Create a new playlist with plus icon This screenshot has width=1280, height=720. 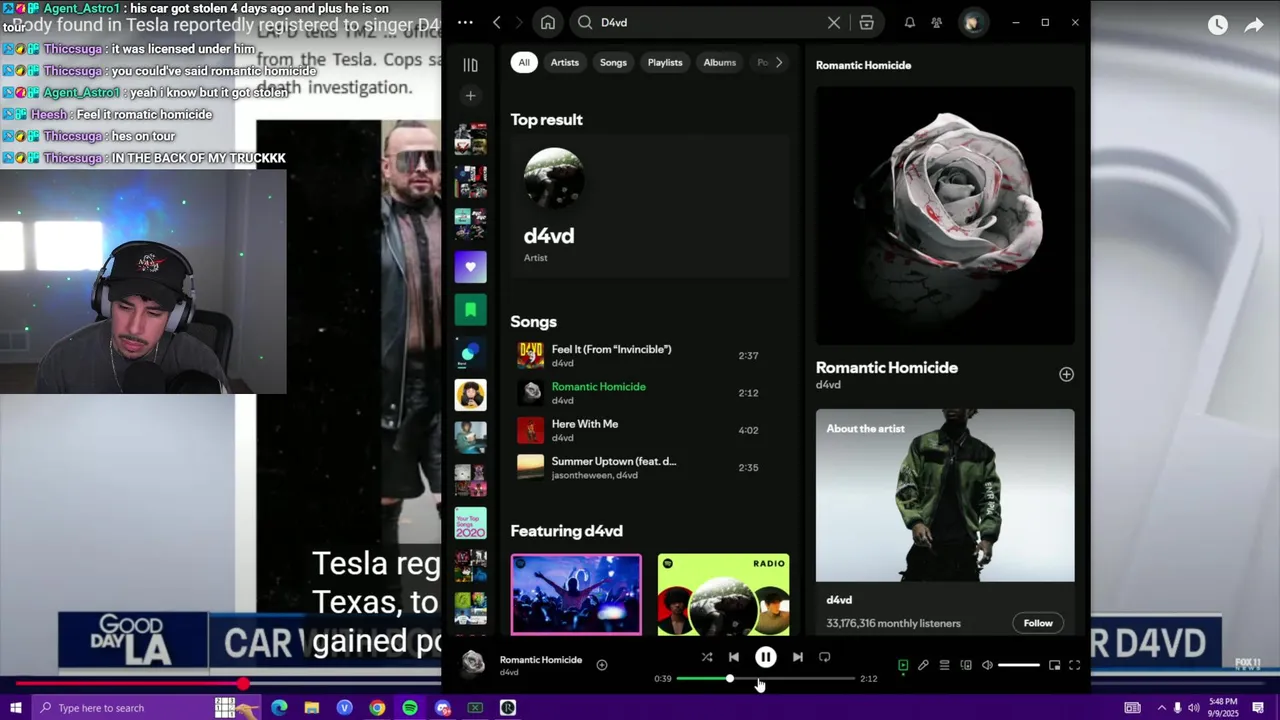tap(470, 96)
